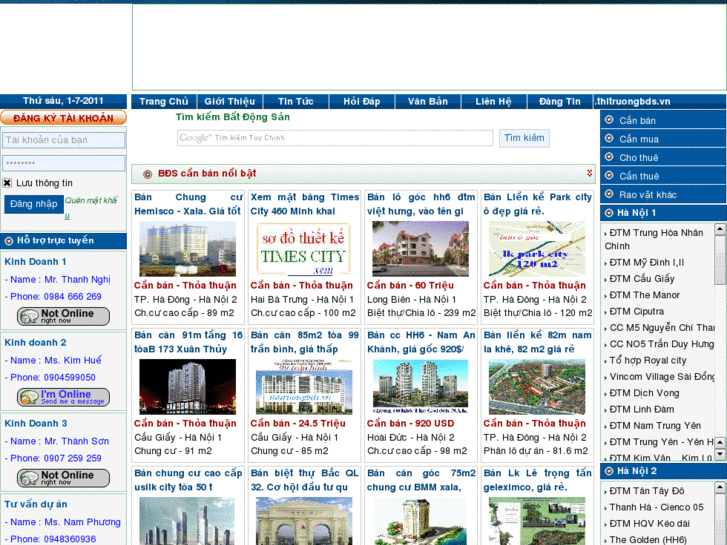Click the Tìm kiếm search button
This screenshot has height=545, width=727.
[x=524, y=138]
